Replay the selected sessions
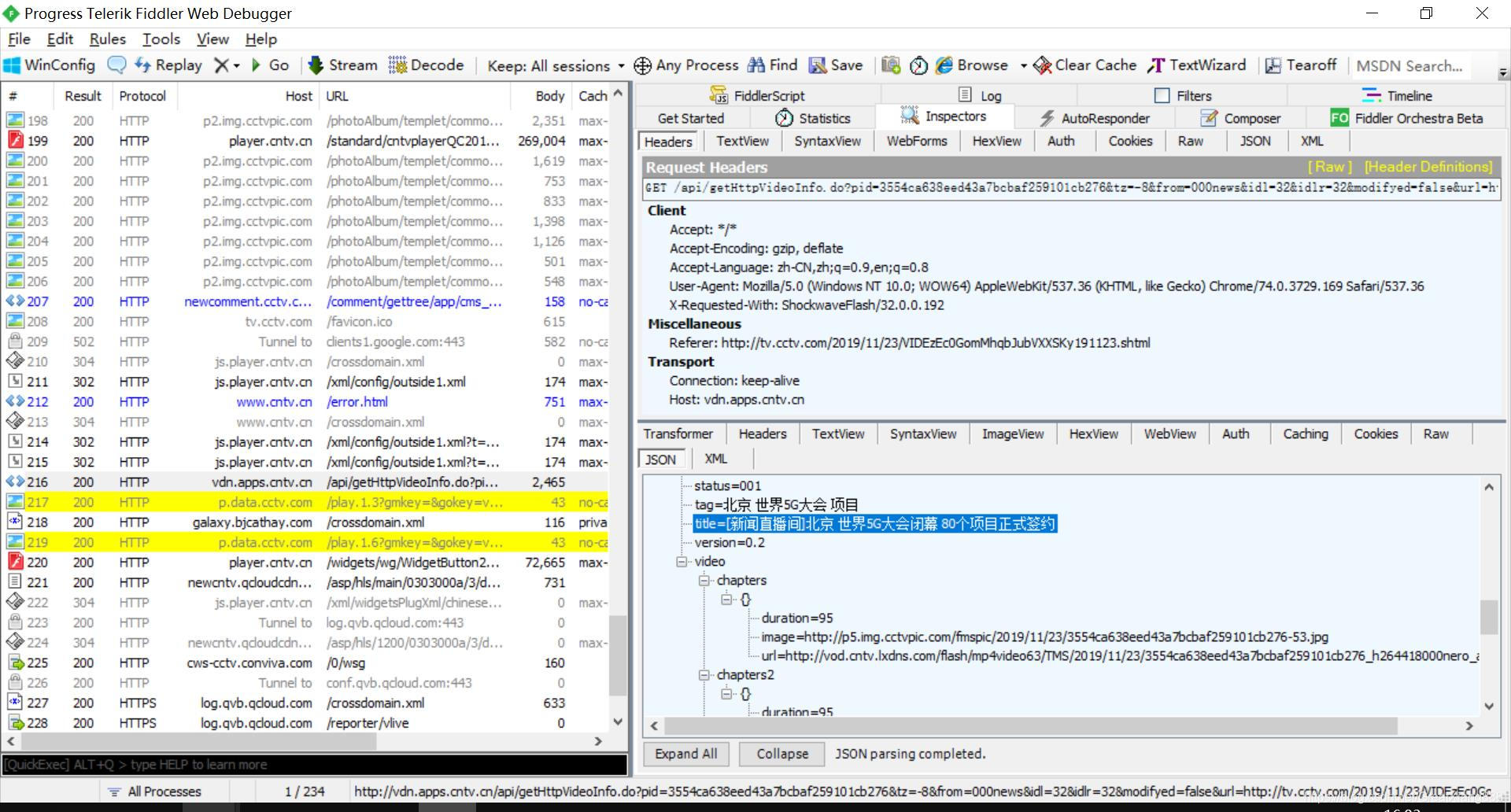 click(168, 65)
